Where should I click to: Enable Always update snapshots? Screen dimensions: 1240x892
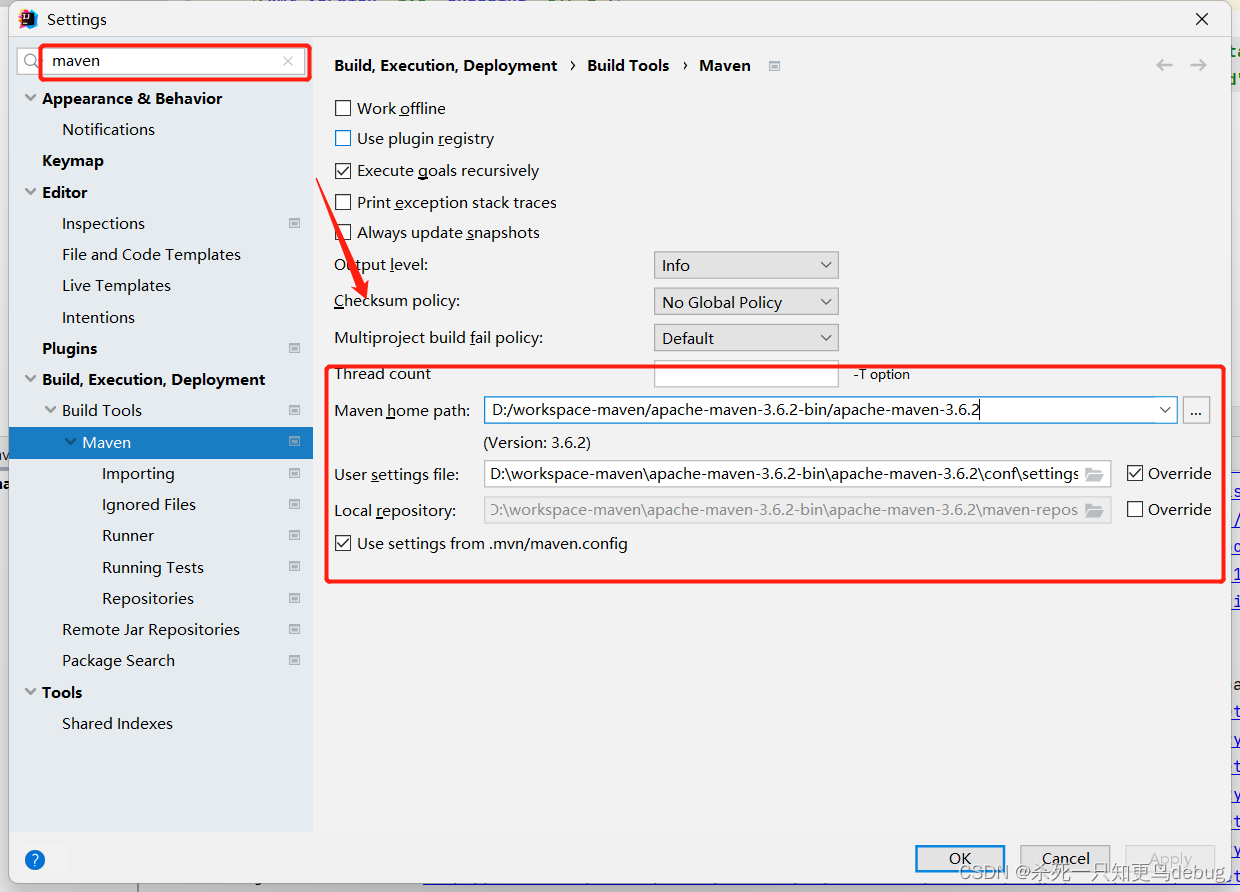[x=343, y=232]
